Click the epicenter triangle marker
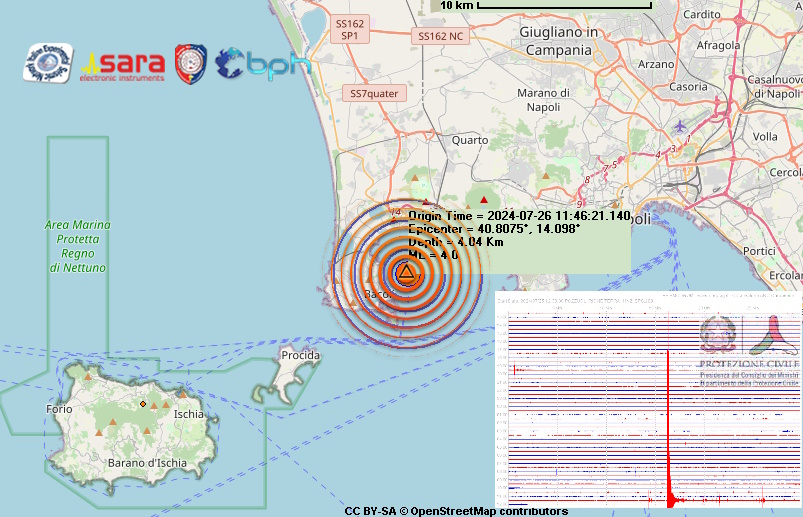803x517 pixels. [x=406, y=272]
